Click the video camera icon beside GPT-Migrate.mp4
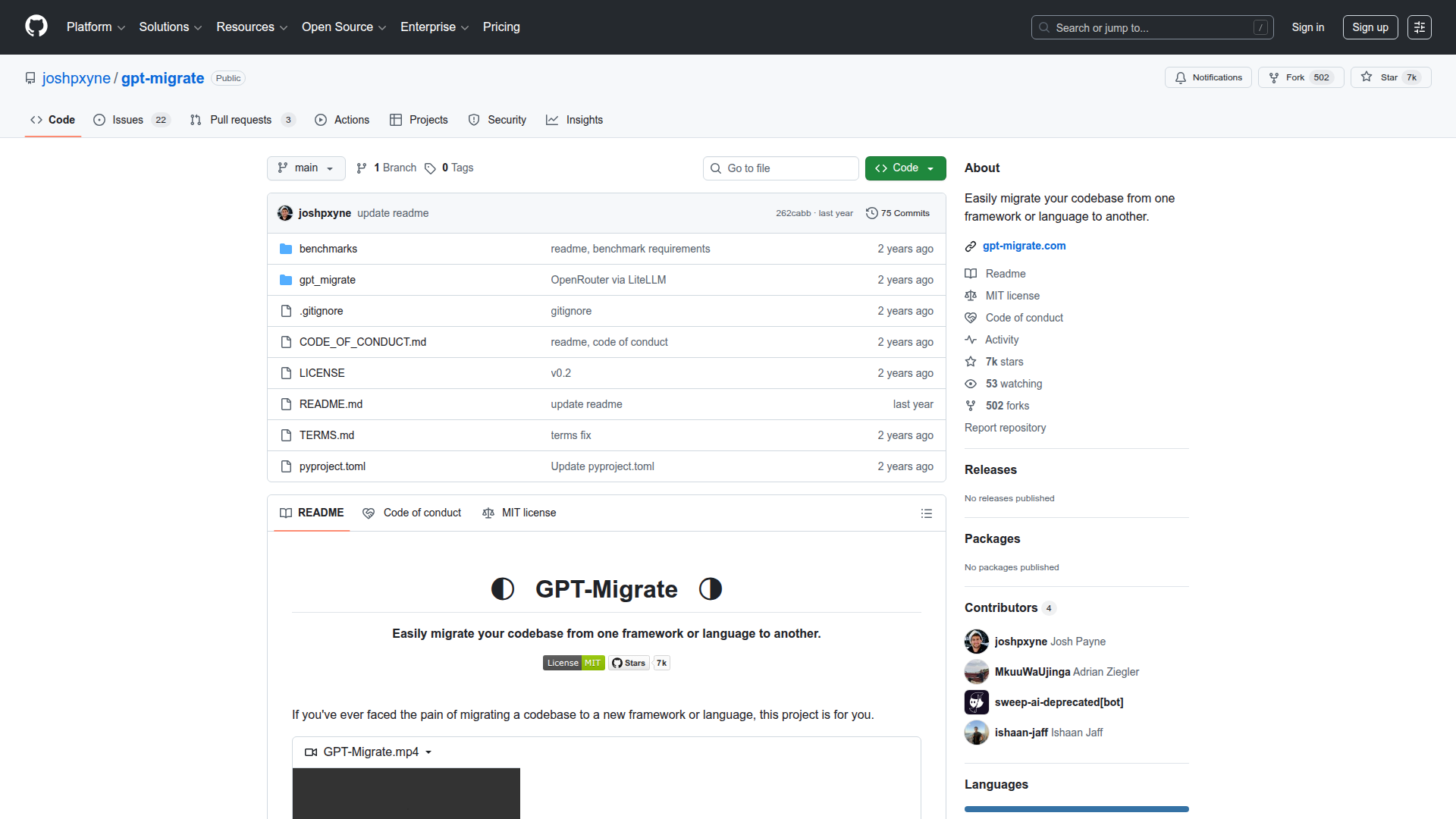1456x819 pixels. pos(310,752)
